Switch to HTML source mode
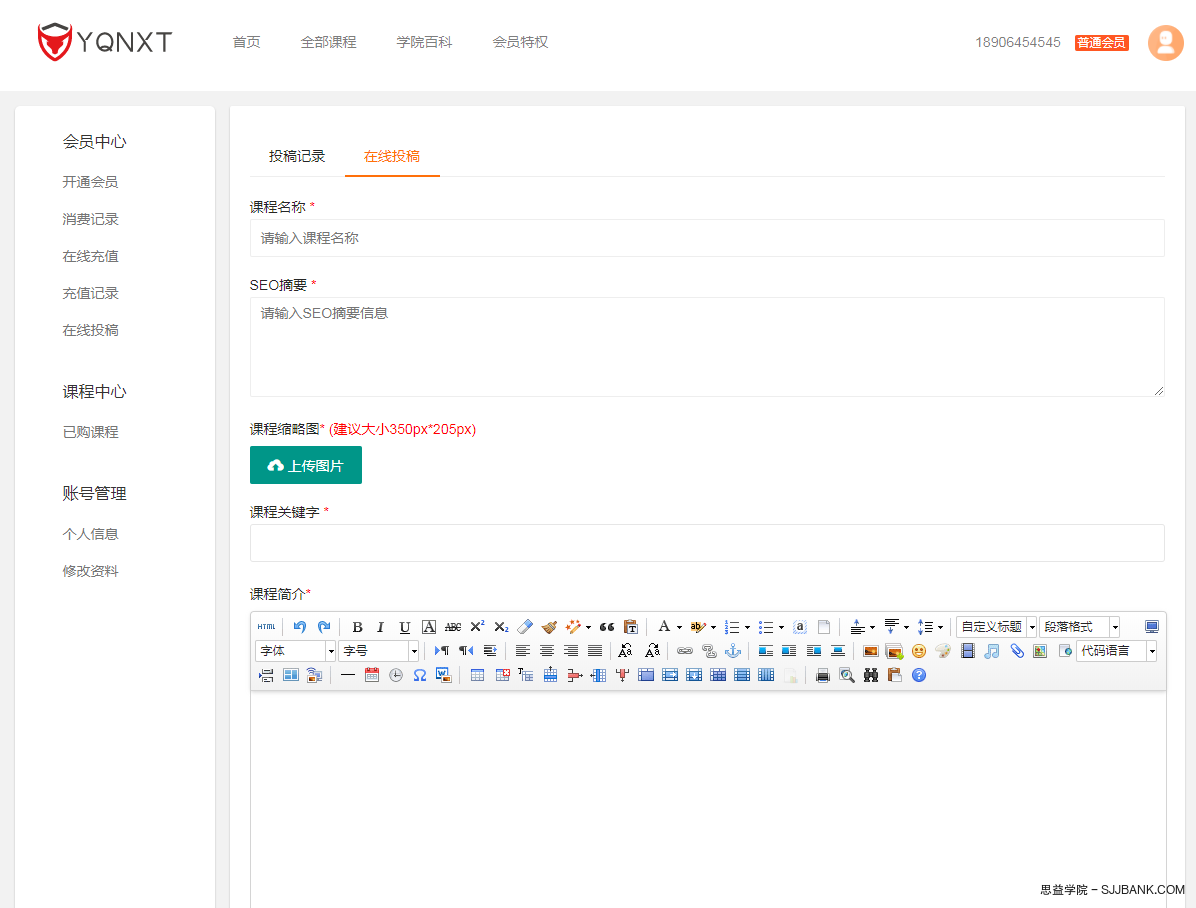Image resolution: width=1196 pixels, height=908 pixels. pyautogui.click(x=266, y=627)
